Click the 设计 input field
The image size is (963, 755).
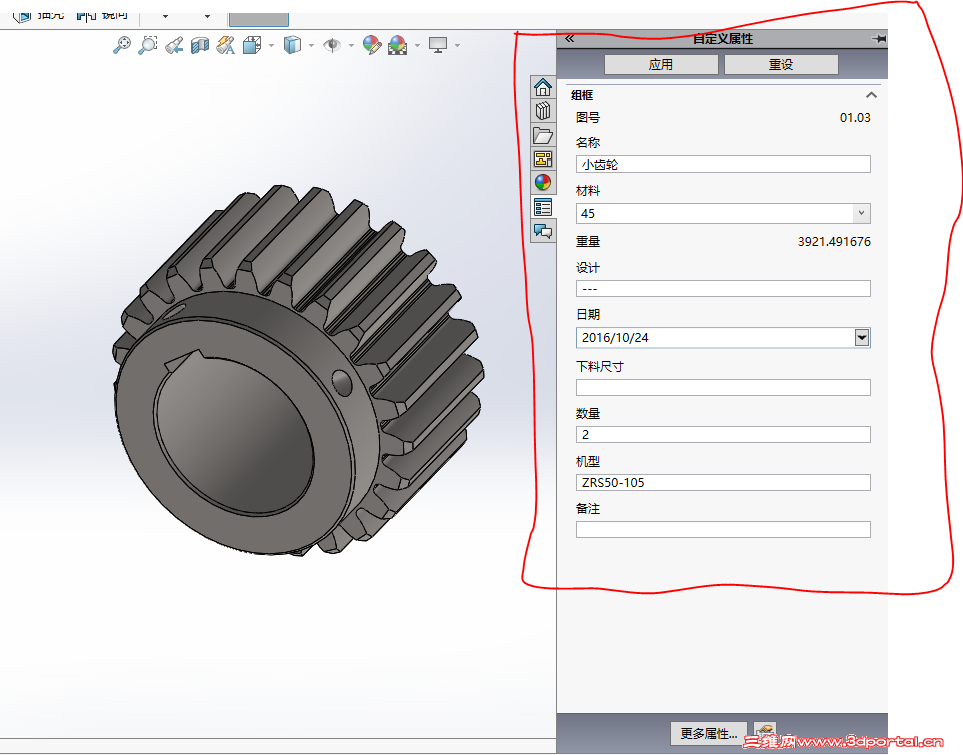pyautogui.click(x=723, y=289)
